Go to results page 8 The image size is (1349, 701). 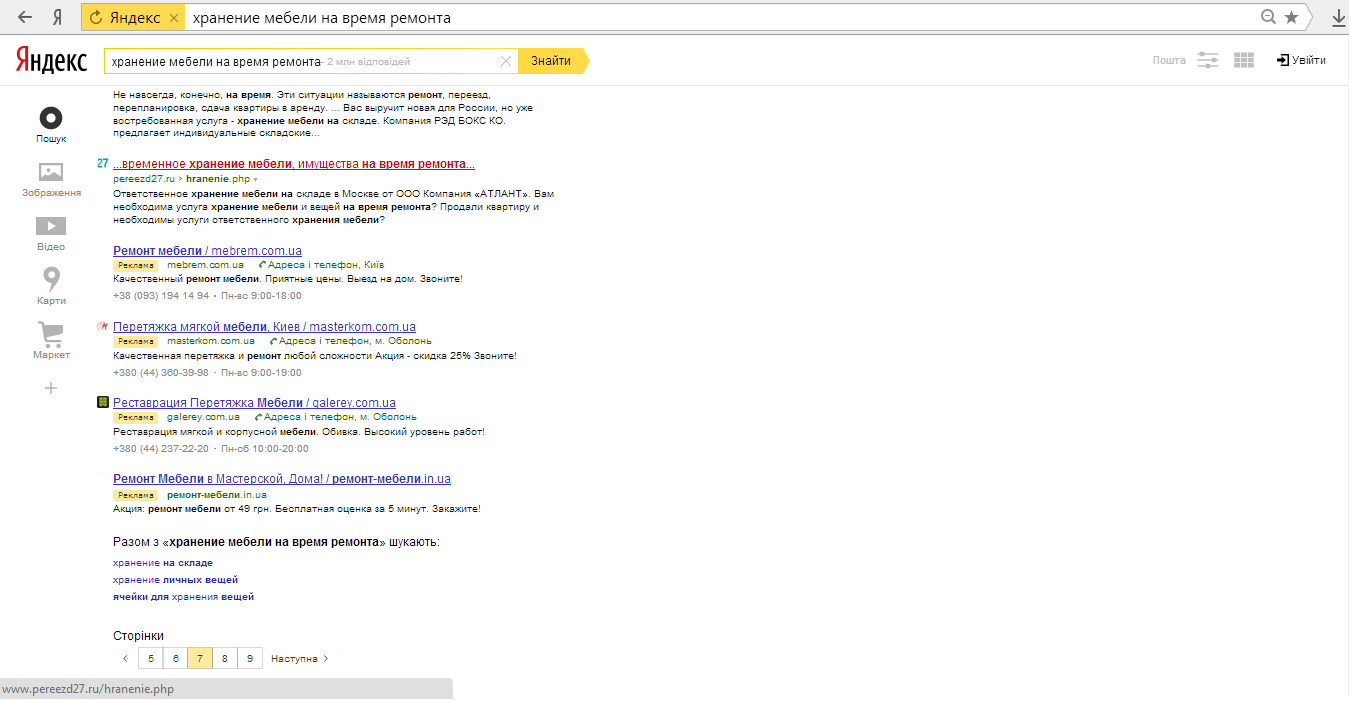point(225,659)
